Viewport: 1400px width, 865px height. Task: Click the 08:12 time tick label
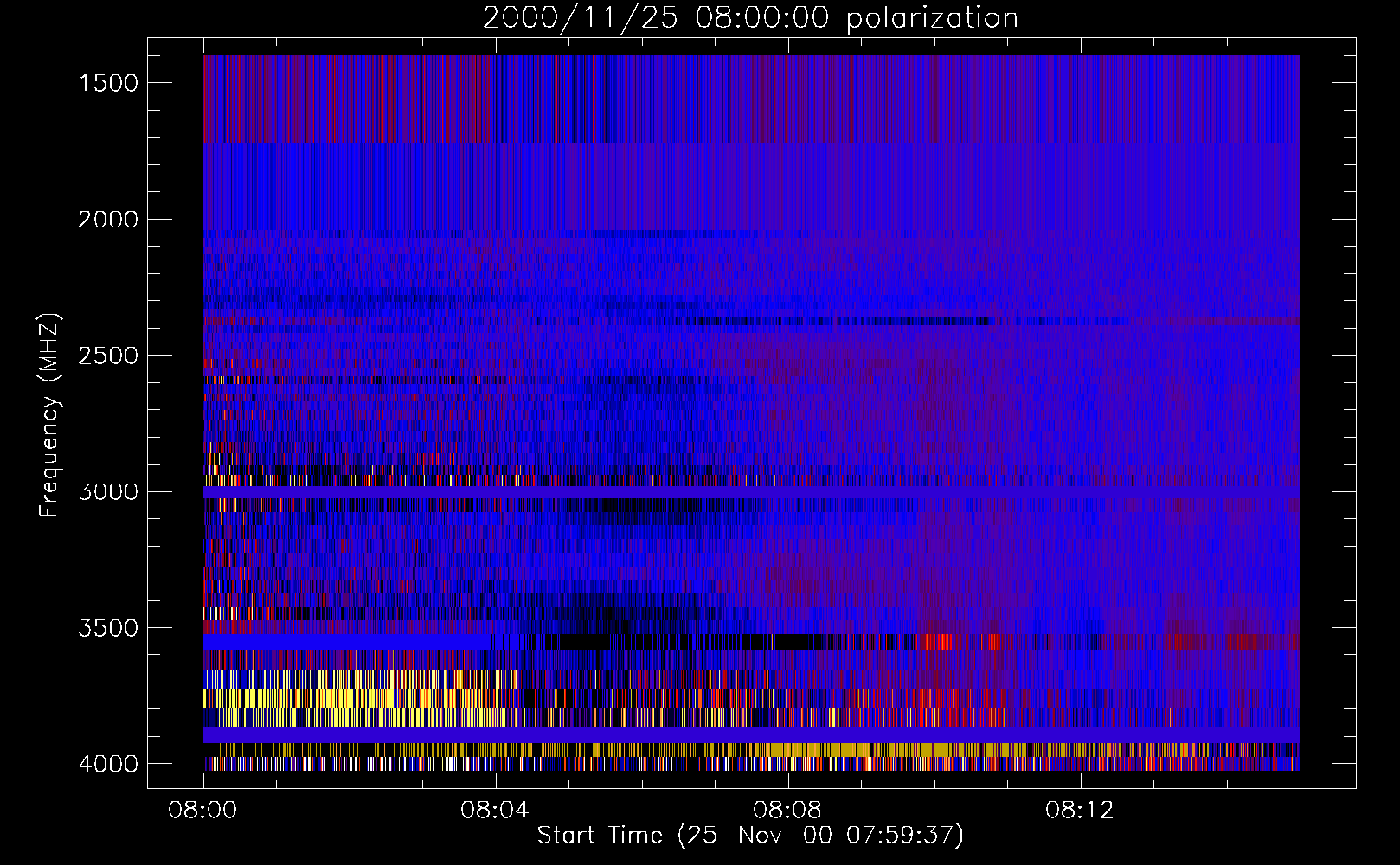(1080, 811)
